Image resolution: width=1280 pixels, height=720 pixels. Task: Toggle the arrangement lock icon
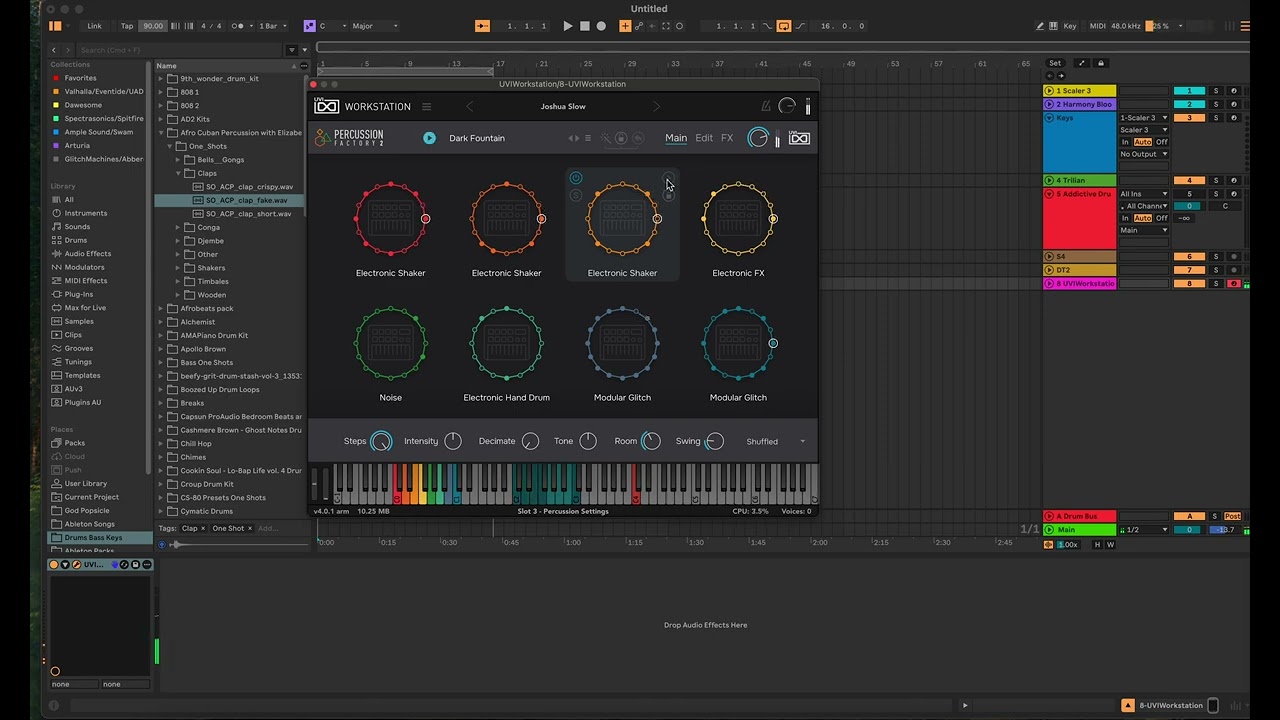[1101, 63]
